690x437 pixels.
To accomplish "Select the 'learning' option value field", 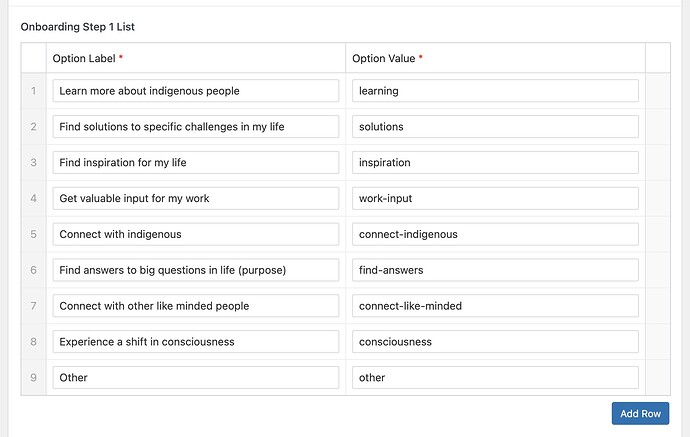I will point(495,91).
